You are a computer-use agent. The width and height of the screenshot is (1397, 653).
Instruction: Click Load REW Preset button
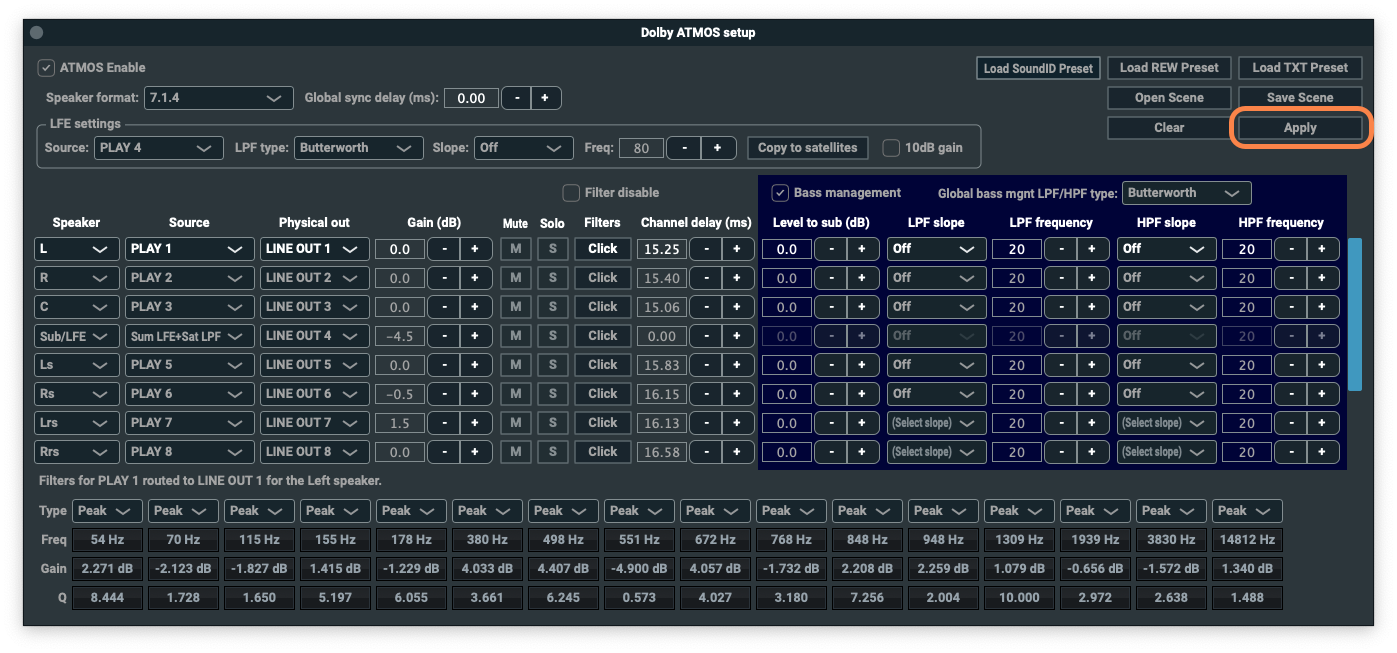pyautogui.click(x=1169, y=68)
